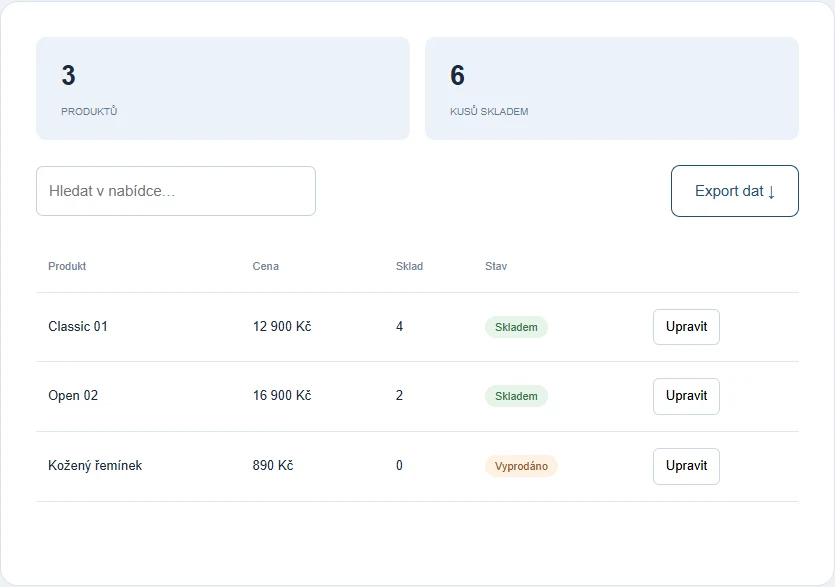Viewport: 835px width, 587px height.
Task: Click stock value 4 for Classic 01
Action: pos(399,326)
